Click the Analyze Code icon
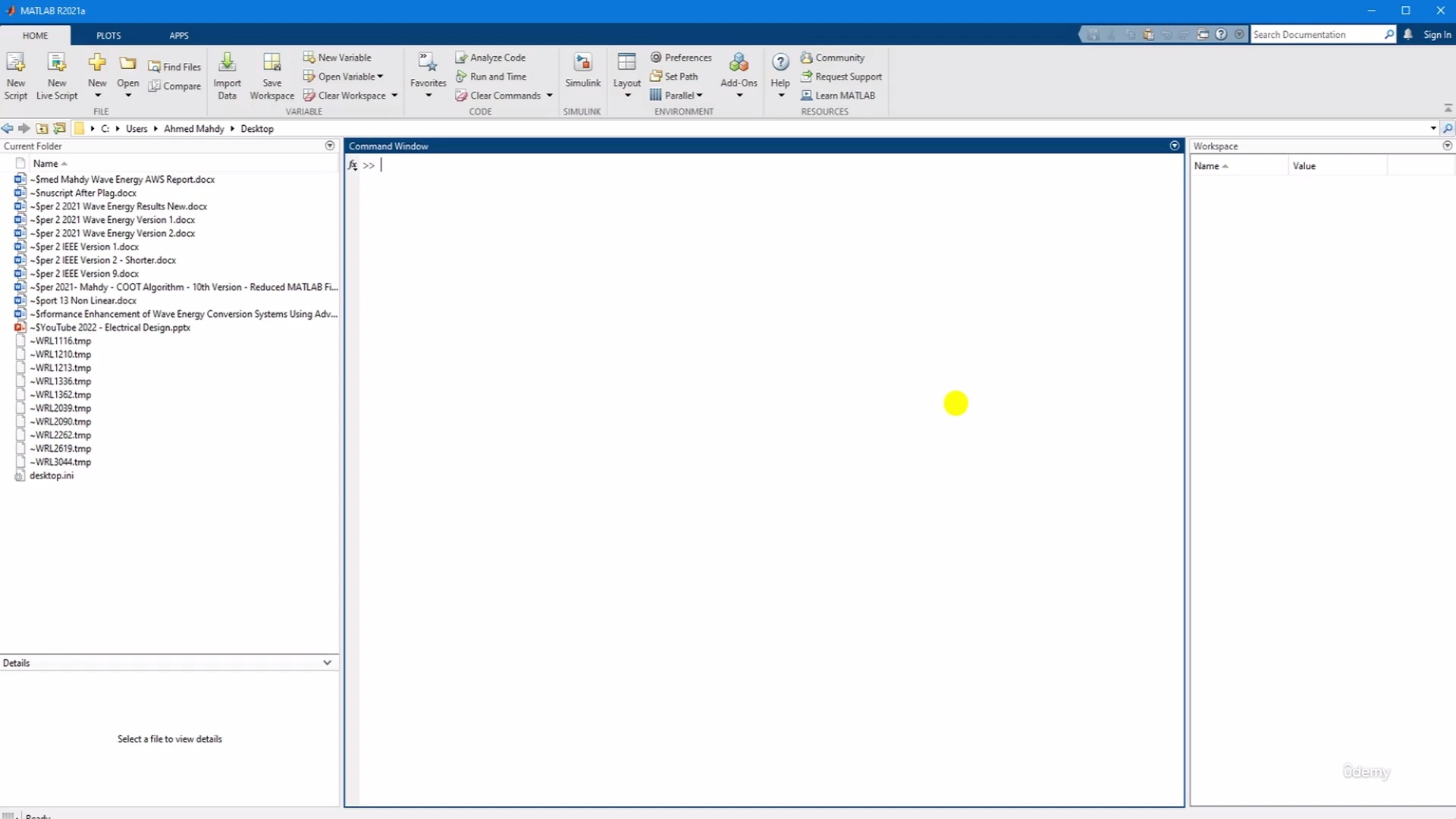 461,58
